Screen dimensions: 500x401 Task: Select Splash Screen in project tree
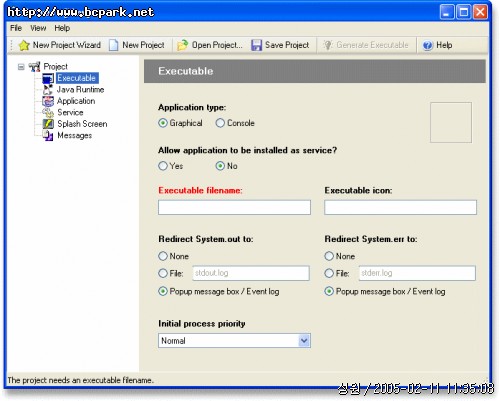tap(82, 124)
